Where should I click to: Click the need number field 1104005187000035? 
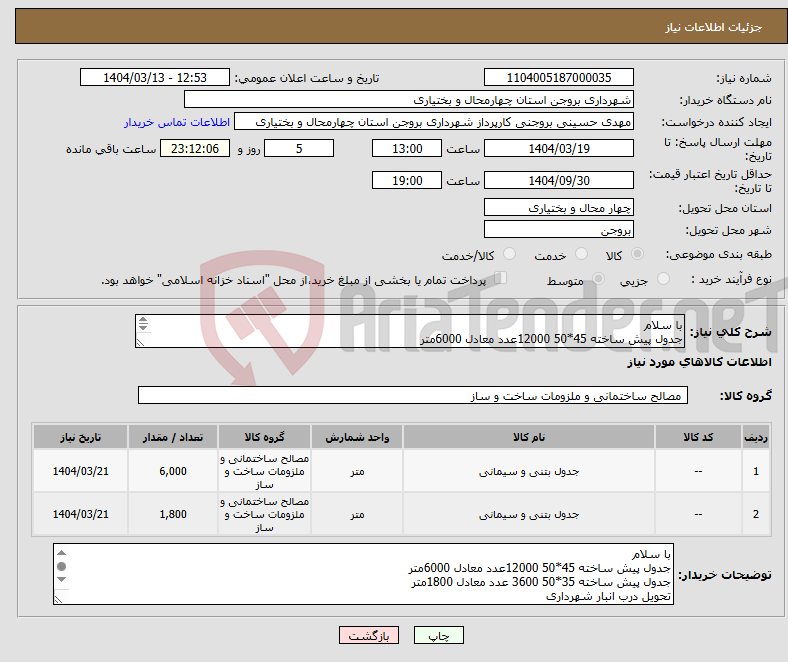click(x=559, y=78)
